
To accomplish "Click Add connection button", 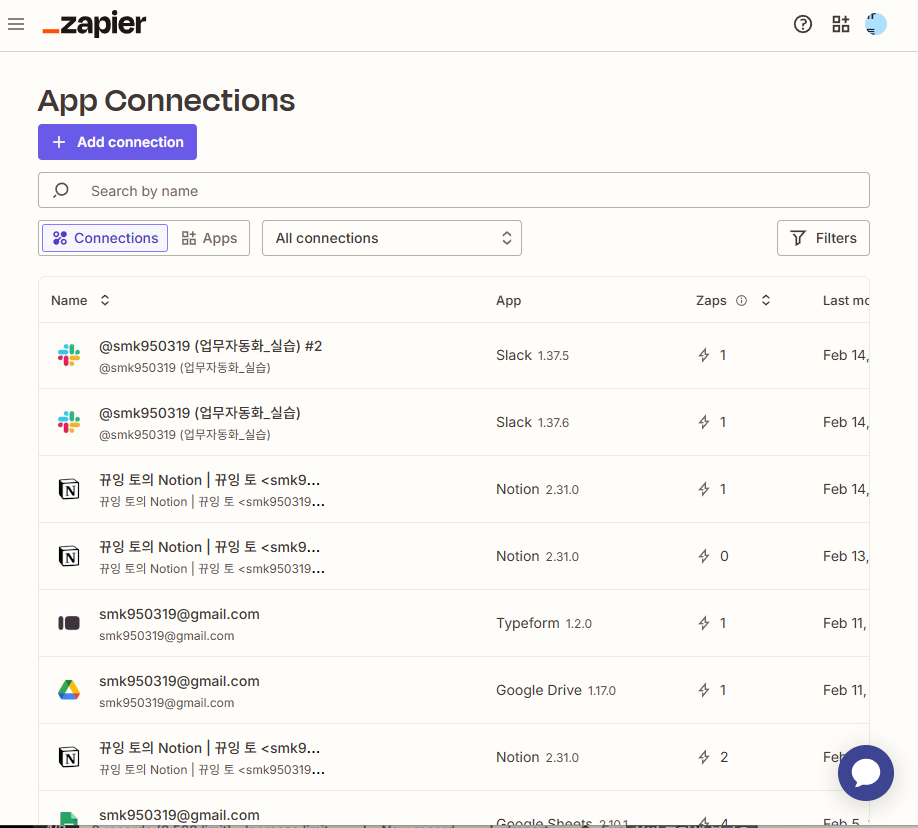I will pos(117,142).
